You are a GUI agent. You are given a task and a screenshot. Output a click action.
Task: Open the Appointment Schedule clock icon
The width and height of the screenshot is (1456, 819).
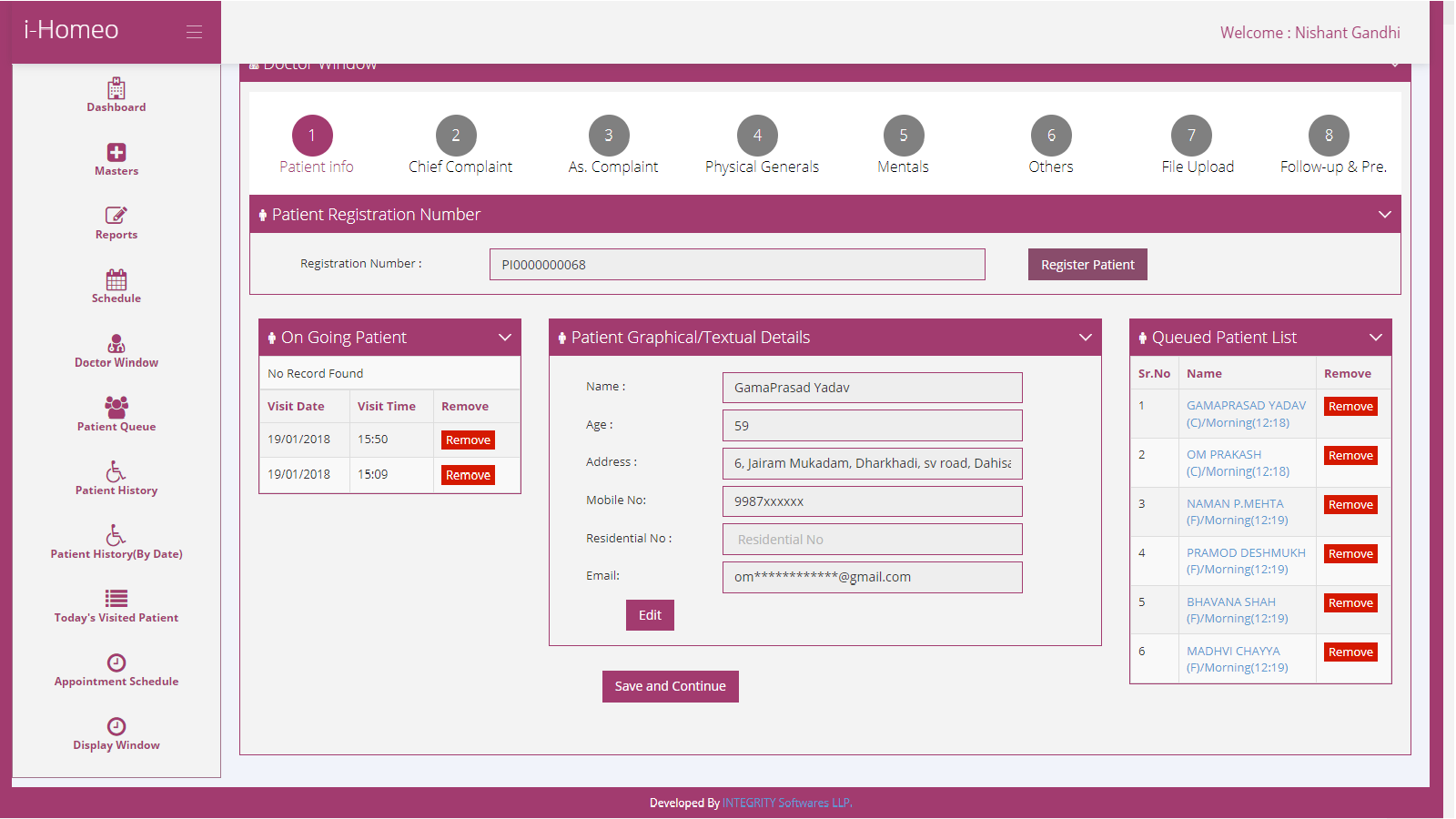116,662
